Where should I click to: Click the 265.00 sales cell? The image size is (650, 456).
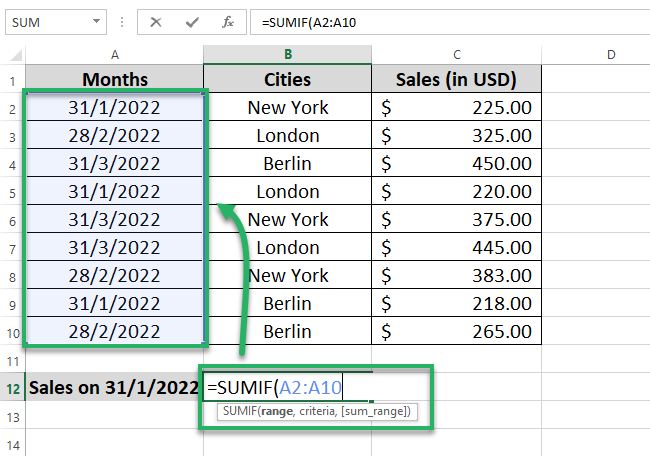pyautogui.click(x=456, y=331)
